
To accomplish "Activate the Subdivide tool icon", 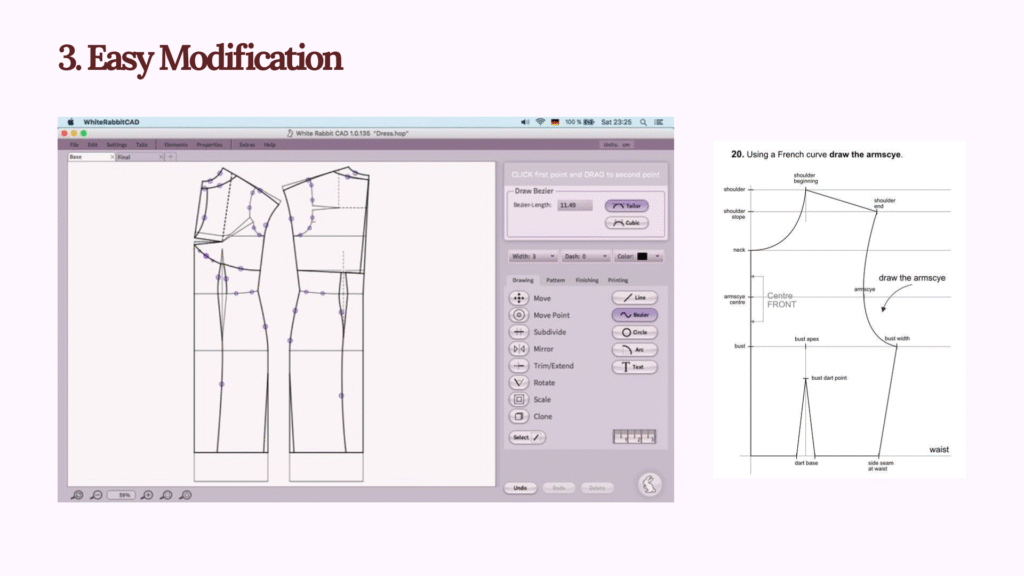I will pyautogui.click(x=518, y=332).
